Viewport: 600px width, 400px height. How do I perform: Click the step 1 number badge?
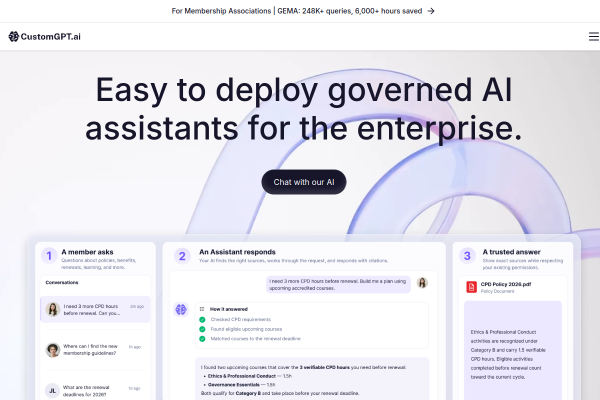pyautogui.click(x=49, y=256)
